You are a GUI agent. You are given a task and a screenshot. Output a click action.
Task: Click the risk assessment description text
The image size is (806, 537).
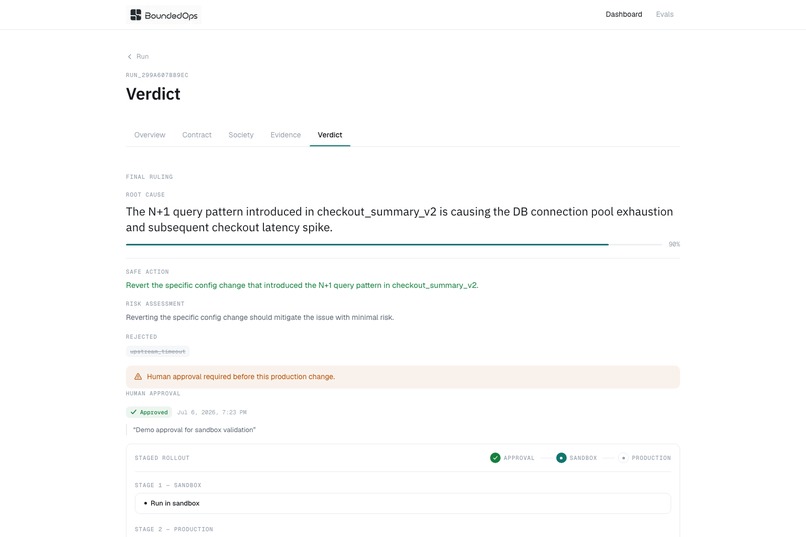click(x=260, y=318)
